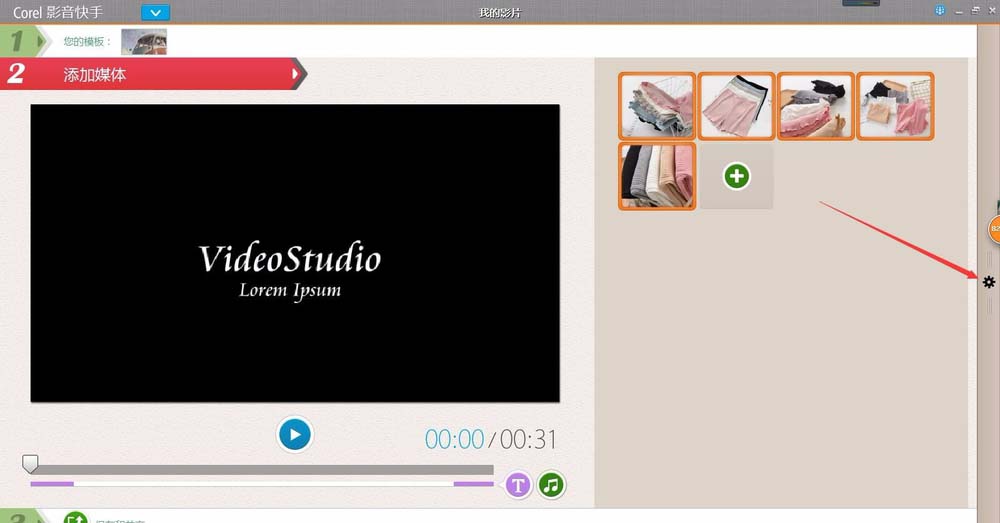
Task: Open the music options icon
Action: tap(552, 485)
